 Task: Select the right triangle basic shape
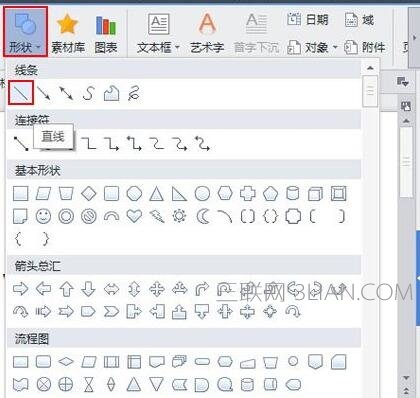(179, 194)
